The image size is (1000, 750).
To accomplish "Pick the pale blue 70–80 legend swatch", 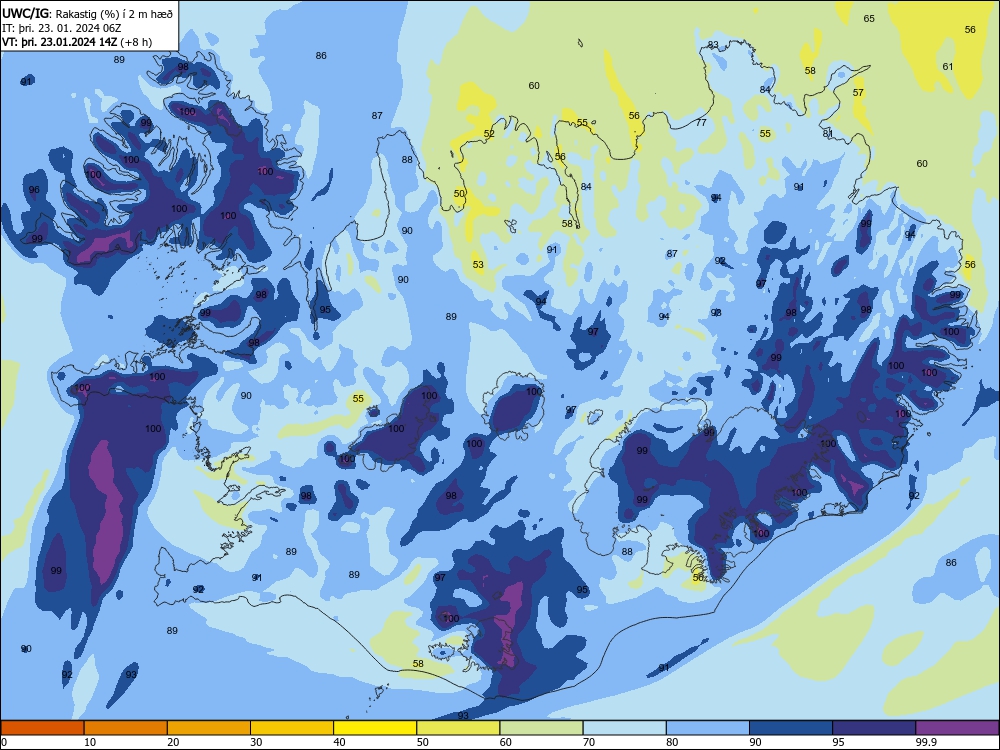I will click(624, 728).
